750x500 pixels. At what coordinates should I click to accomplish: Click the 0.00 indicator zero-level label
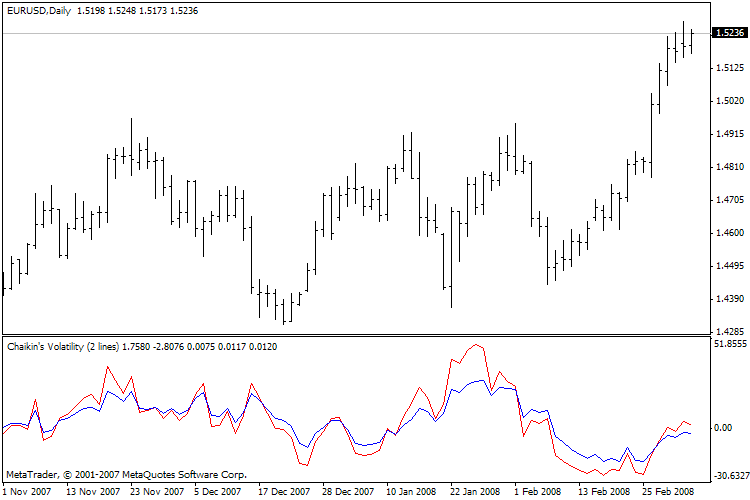pyautogui.click(x=723, y=427)
